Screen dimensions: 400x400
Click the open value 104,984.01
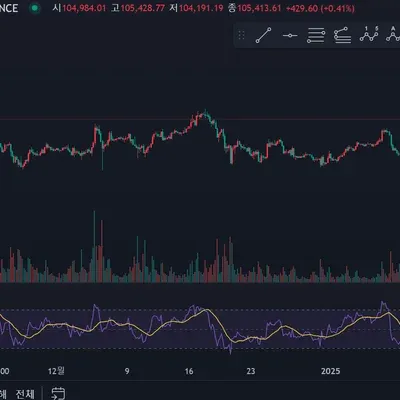coord(84,8)
